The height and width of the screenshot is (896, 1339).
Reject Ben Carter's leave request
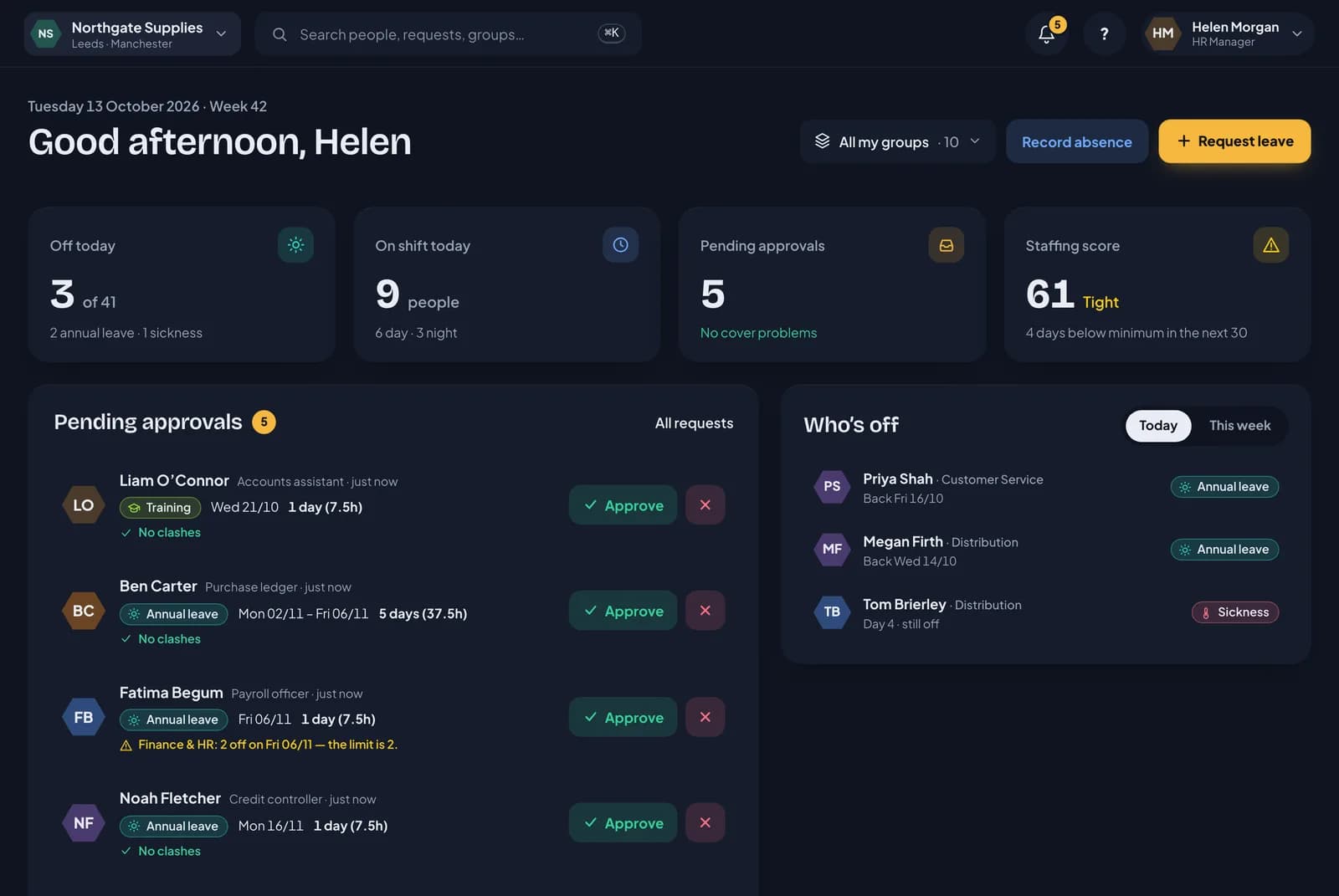pyautogui.click(x=705, y=611)
